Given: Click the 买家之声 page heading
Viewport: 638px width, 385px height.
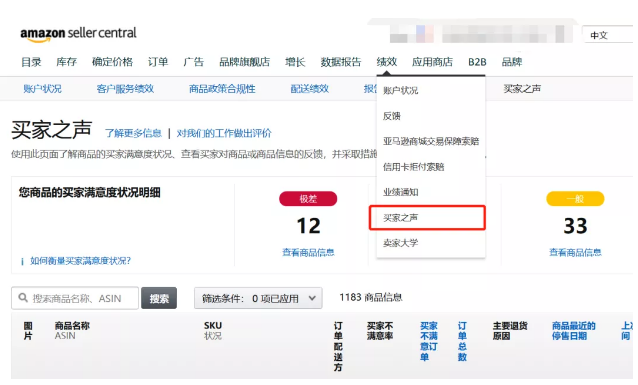Looking at the screenshot, I should pos(52,130).
